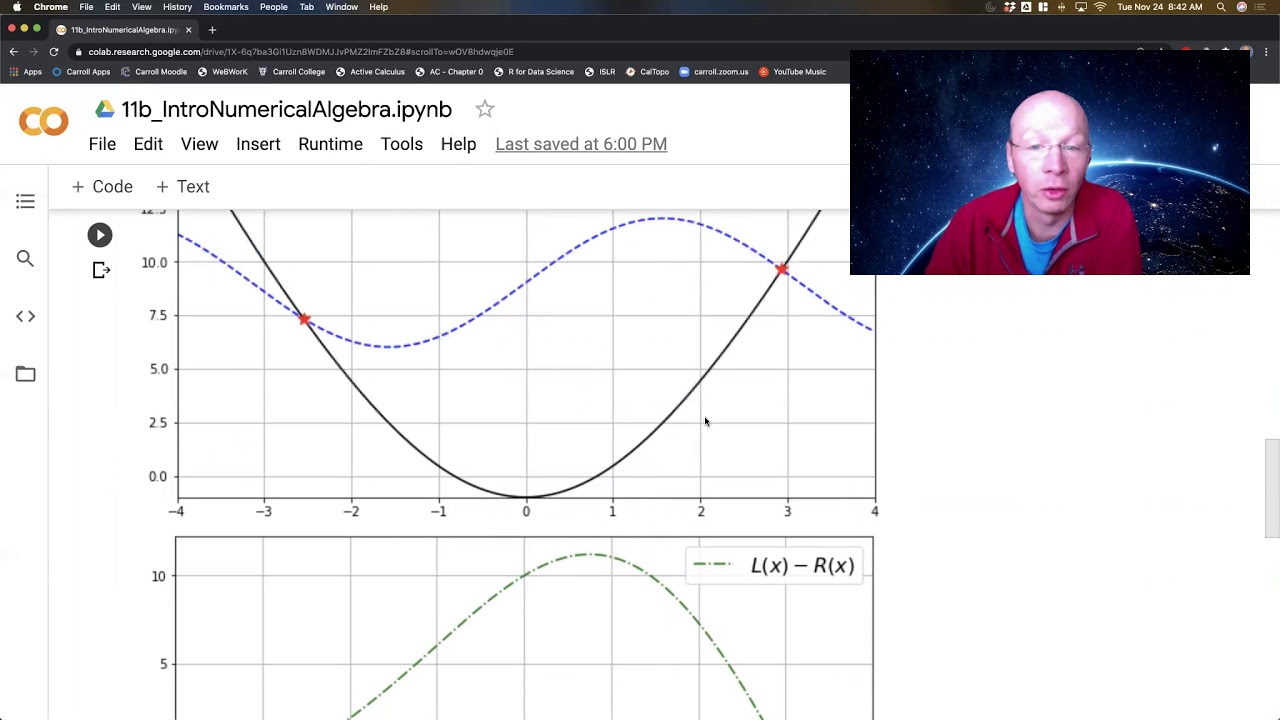Open the Colab Runtime menu
Screen dimensions: 1280x720
pos(330,144)
